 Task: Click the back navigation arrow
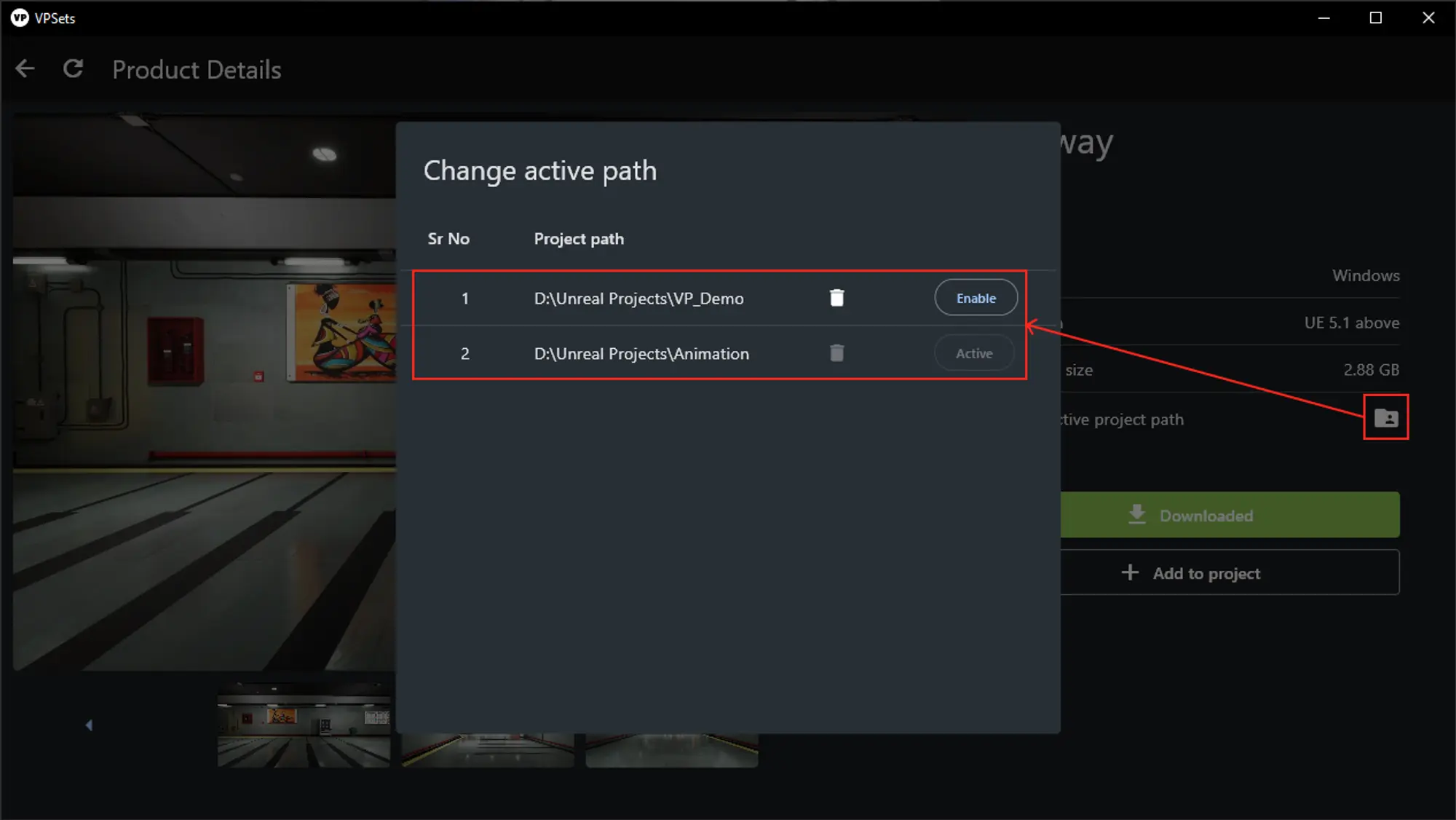point(24,68)
